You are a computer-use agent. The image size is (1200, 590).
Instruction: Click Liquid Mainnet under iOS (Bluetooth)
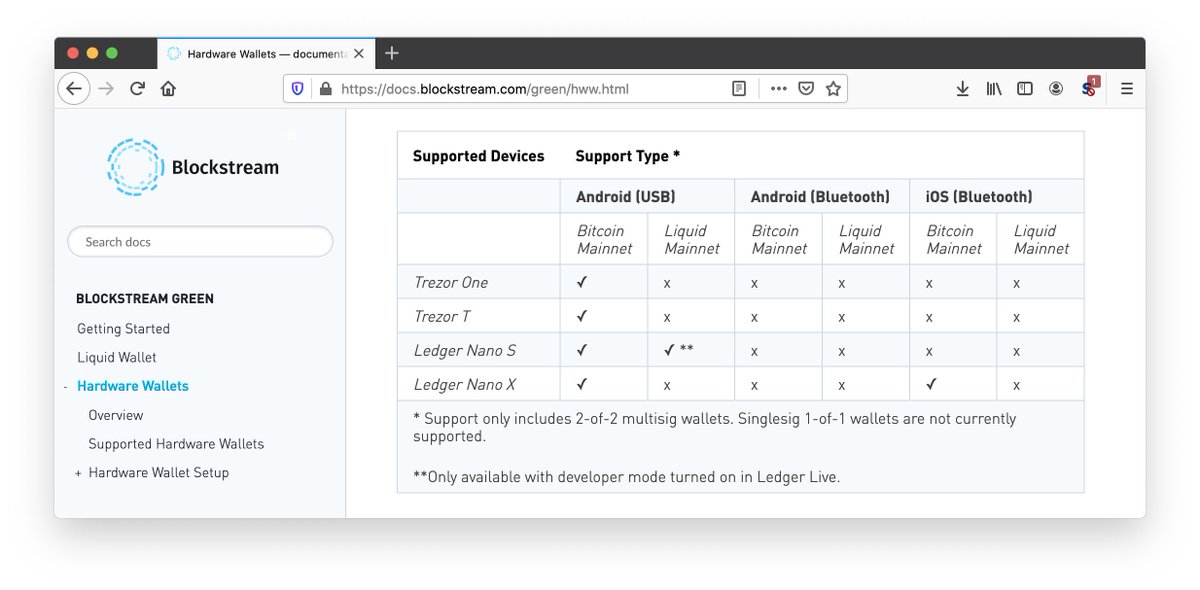click(x=1041, y=239)
